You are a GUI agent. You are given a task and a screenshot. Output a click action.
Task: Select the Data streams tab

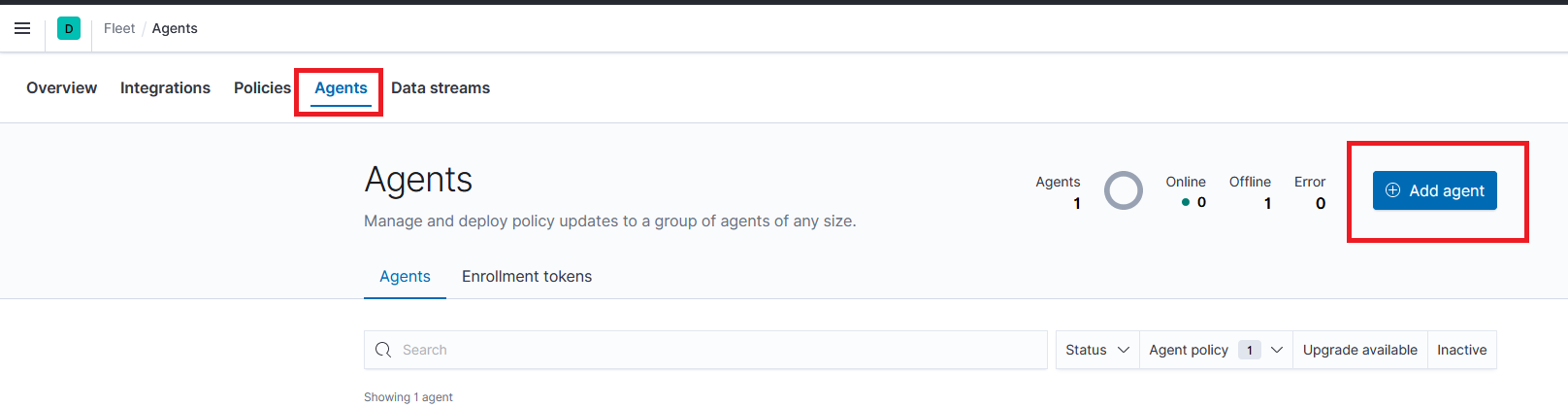click(441, 87)
